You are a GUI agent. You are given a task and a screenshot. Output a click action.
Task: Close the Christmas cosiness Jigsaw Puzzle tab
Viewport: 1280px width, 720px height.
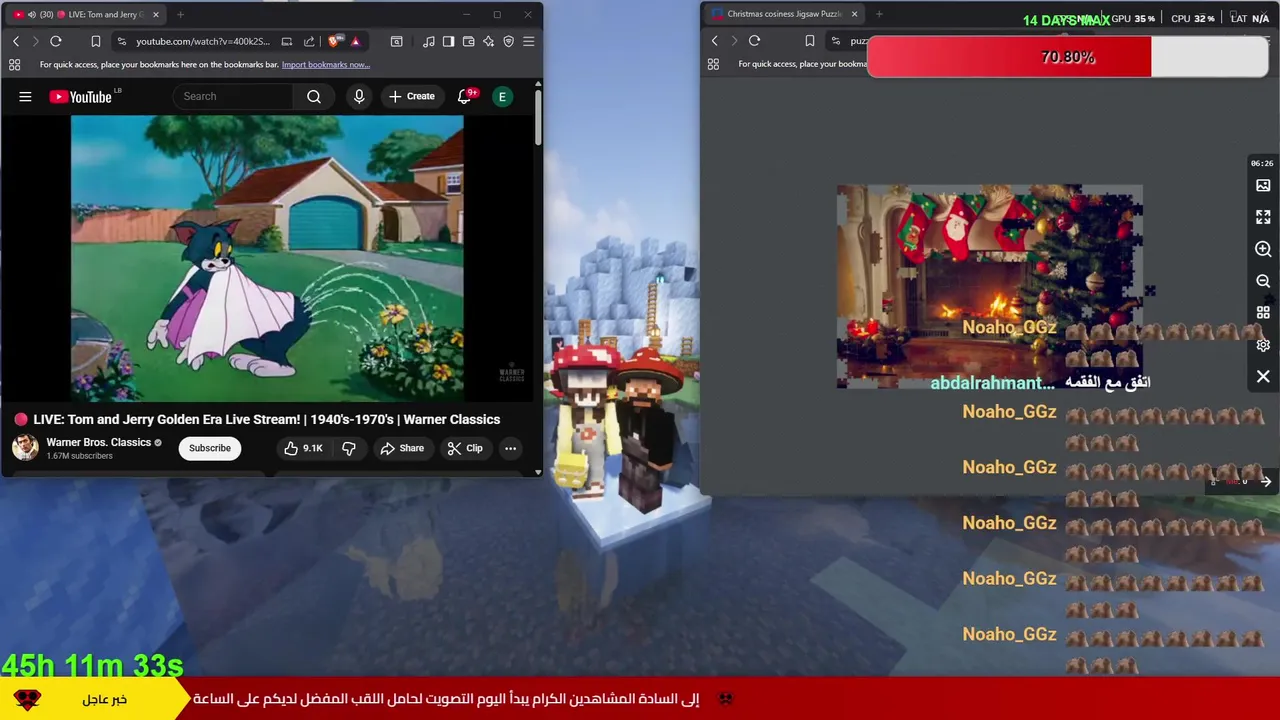pyautogui.click(x=854, y=14)
